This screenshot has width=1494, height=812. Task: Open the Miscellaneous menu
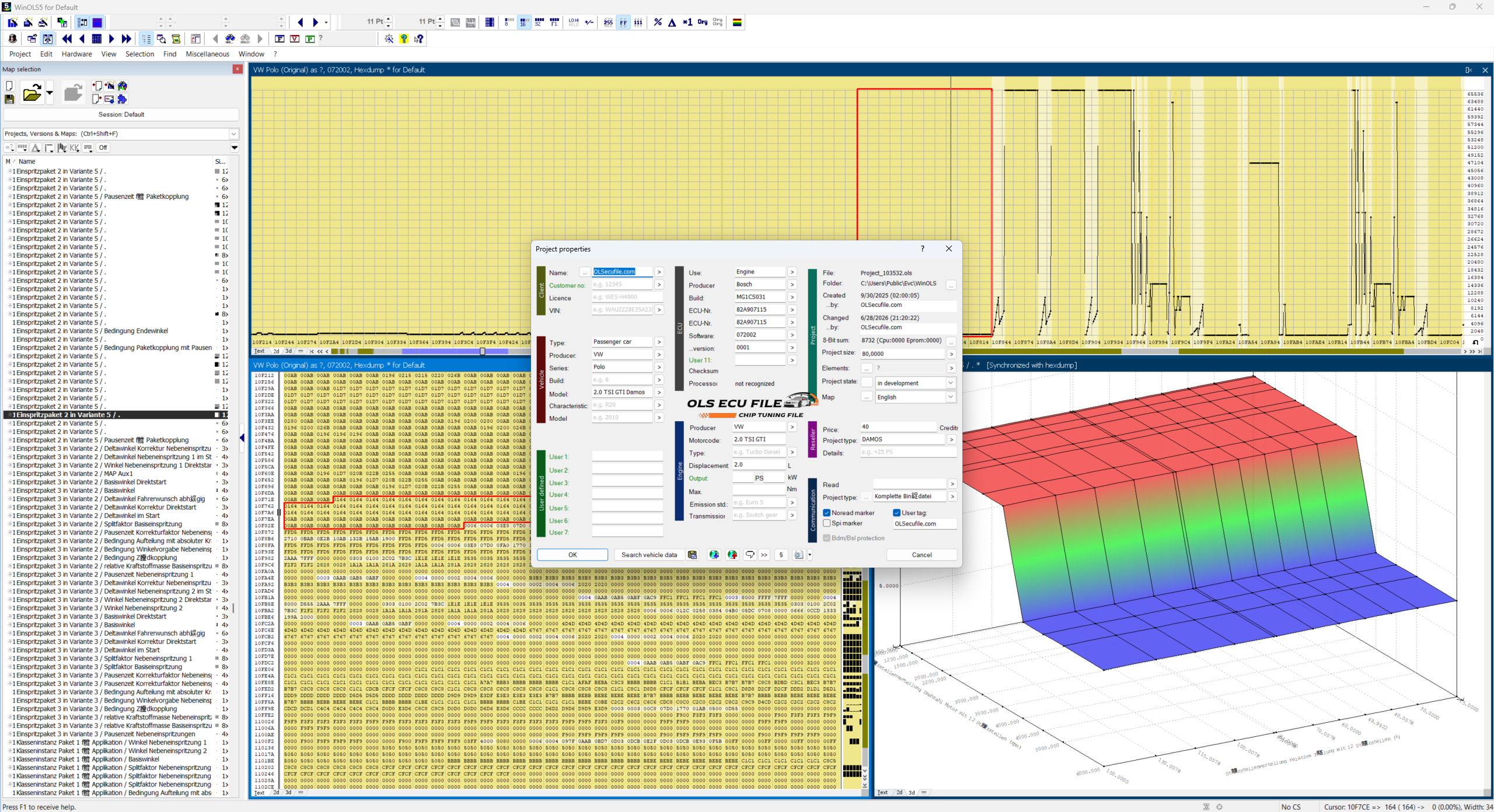click(207, 54)
